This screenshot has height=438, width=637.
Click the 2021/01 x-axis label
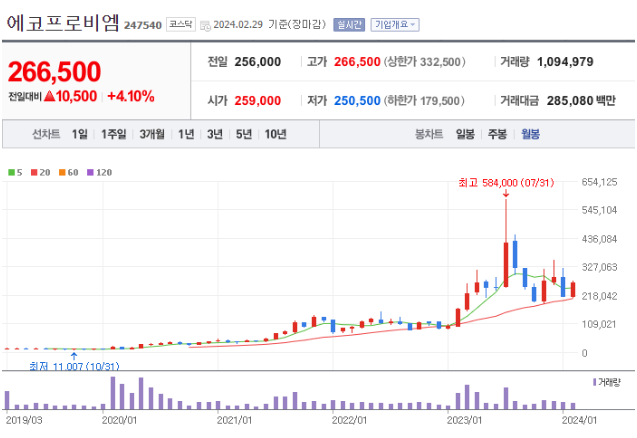click(x=234, y=420)
